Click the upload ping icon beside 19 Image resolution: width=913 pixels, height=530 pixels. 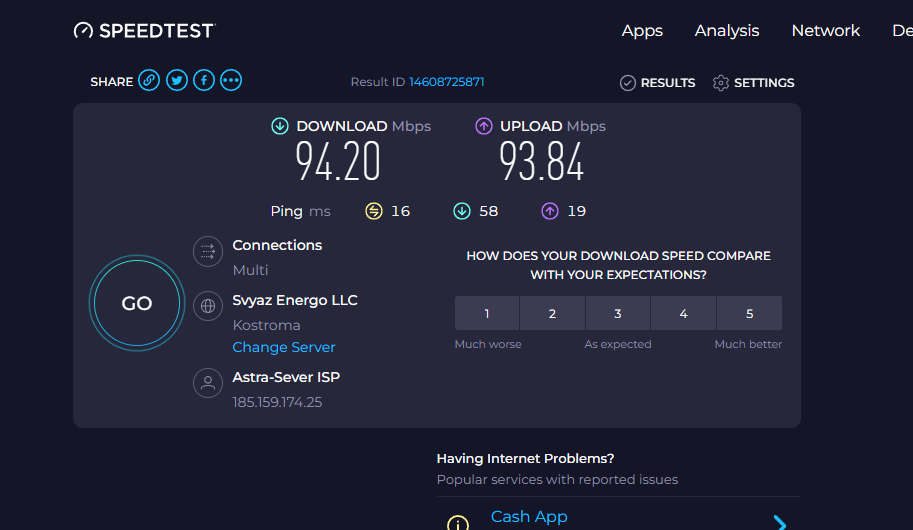pos(550,211)
